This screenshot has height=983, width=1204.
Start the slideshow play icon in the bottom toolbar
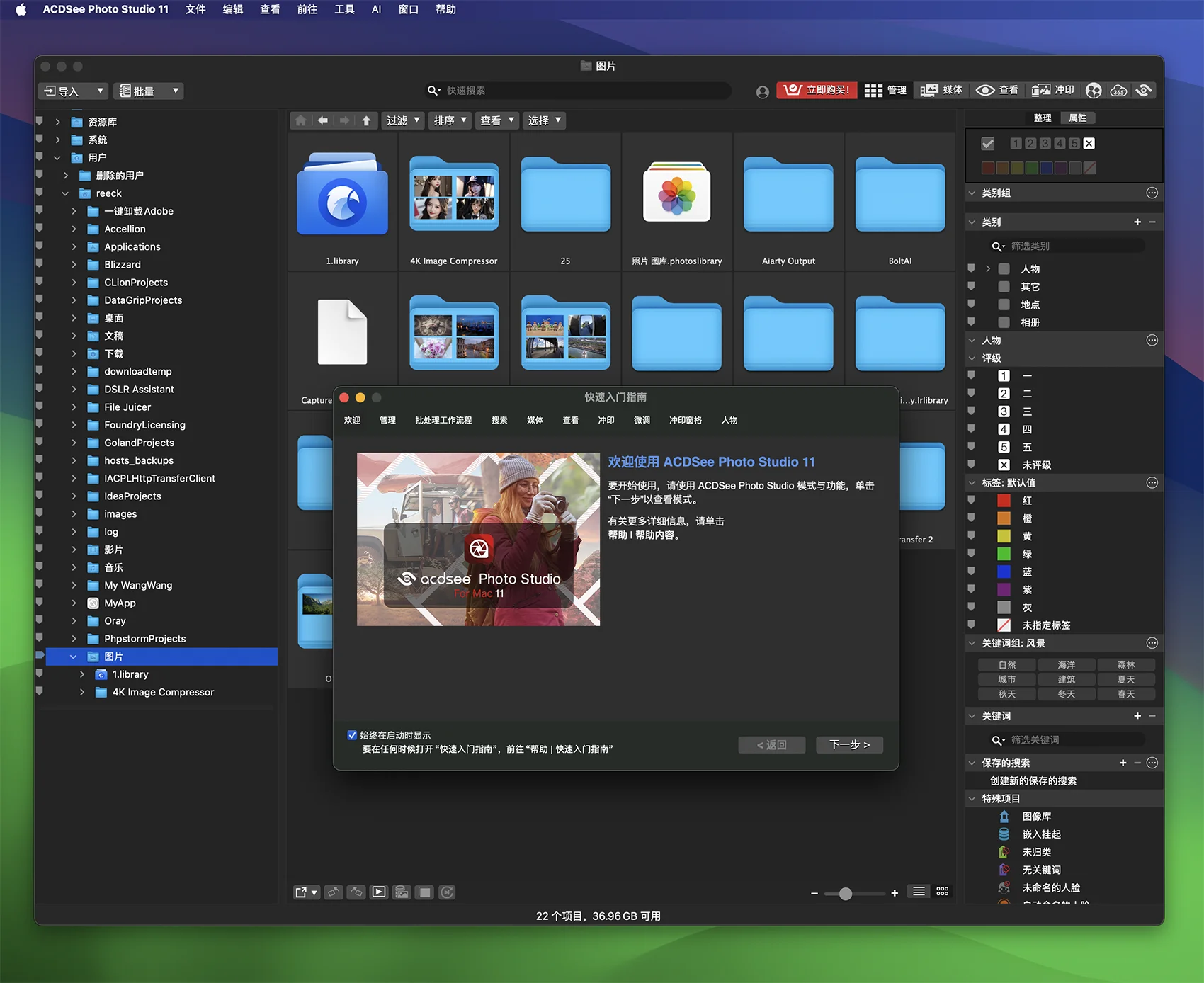[x=379, y=892]
